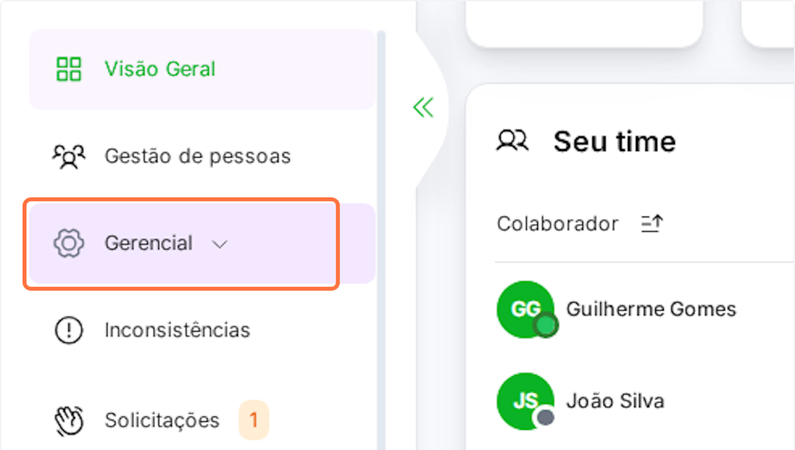795x450 pixels.
Task: Open the Visão Geral menu item
Action: pos(160,69)
